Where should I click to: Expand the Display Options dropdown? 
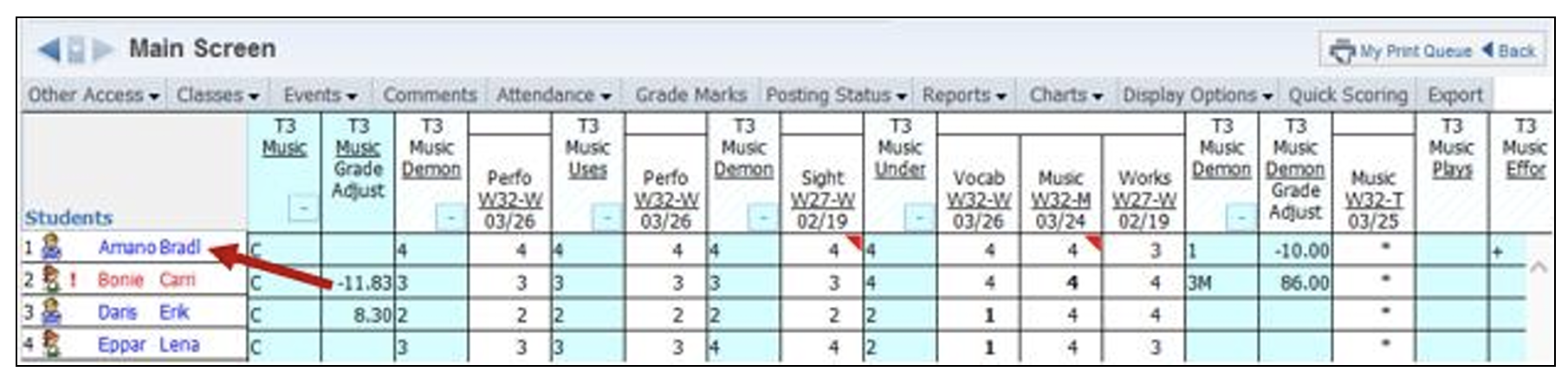click(1197, 95)
